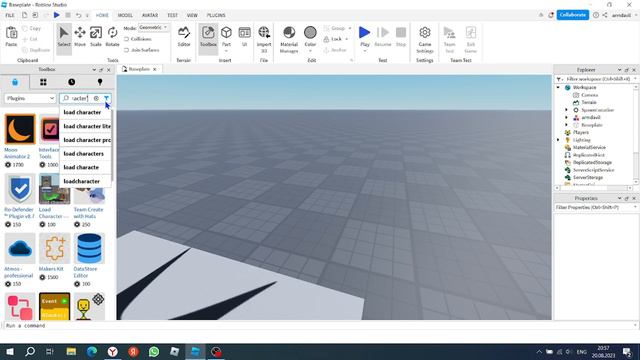Viewport: 640px width, 360px height.
Task: Choose 'load character pro' suggestion
Action: coord(85,140)
